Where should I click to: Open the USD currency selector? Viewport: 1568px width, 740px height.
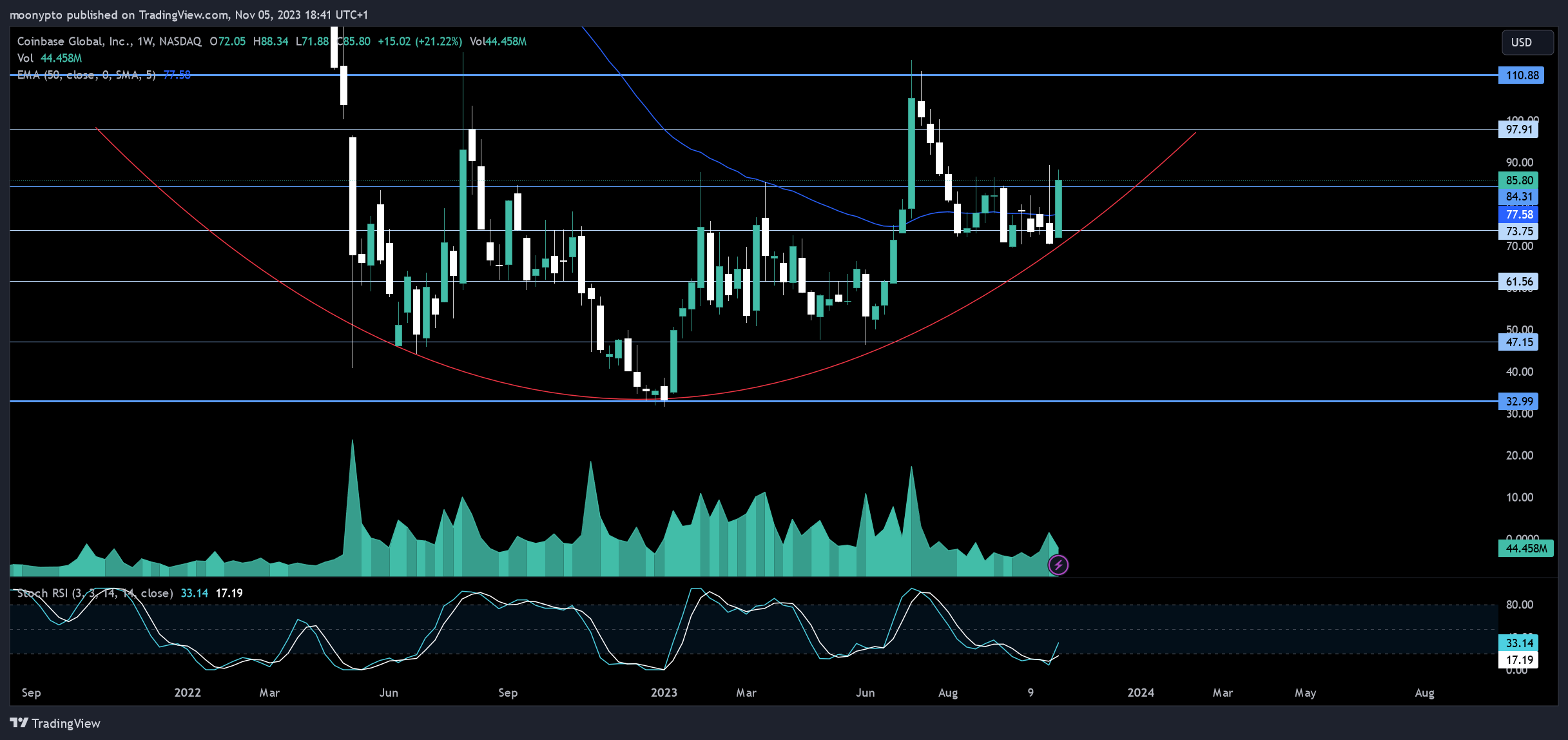pos(1527,43)
